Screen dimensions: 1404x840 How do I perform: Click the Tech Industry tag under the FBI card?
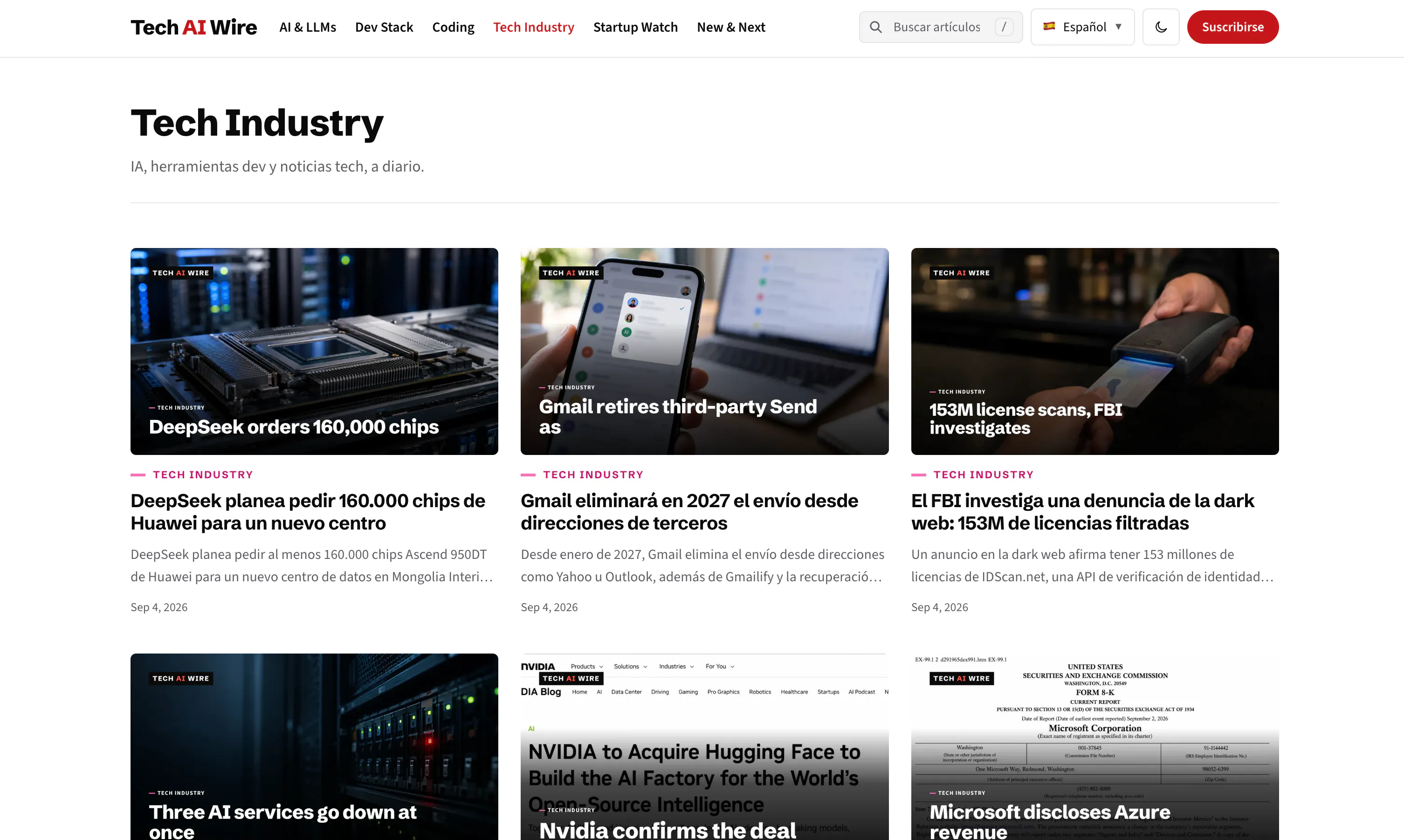[984, 475]
